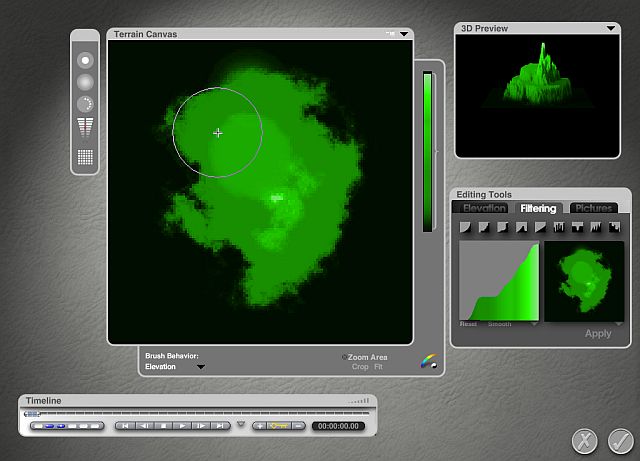The width and height of the screenshot is (640, 461).
Task: Click the brush level meter icon
Action: (85, 127)
